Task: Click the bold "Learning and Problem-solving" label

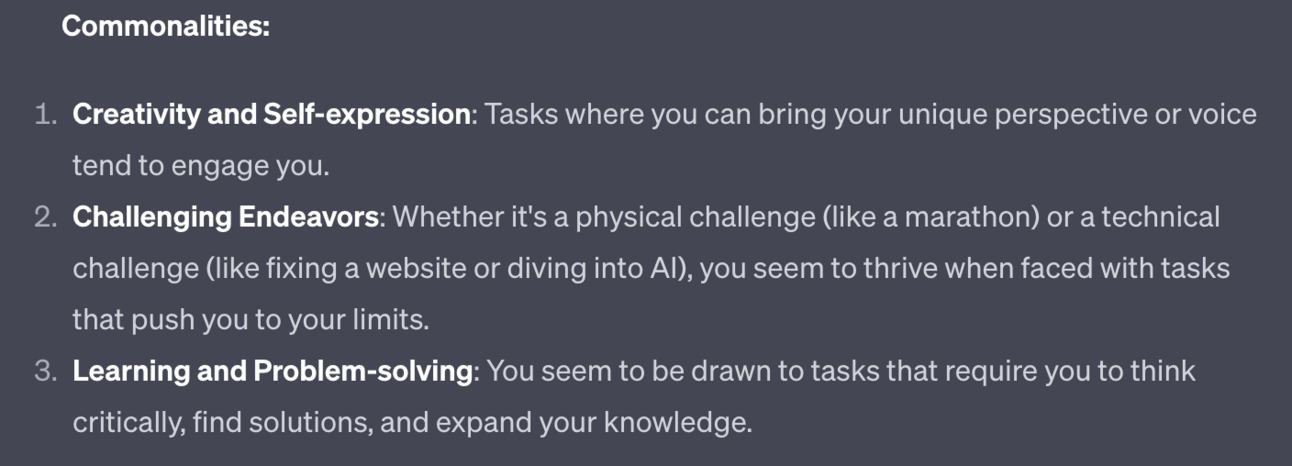Action: coord(272,371)
